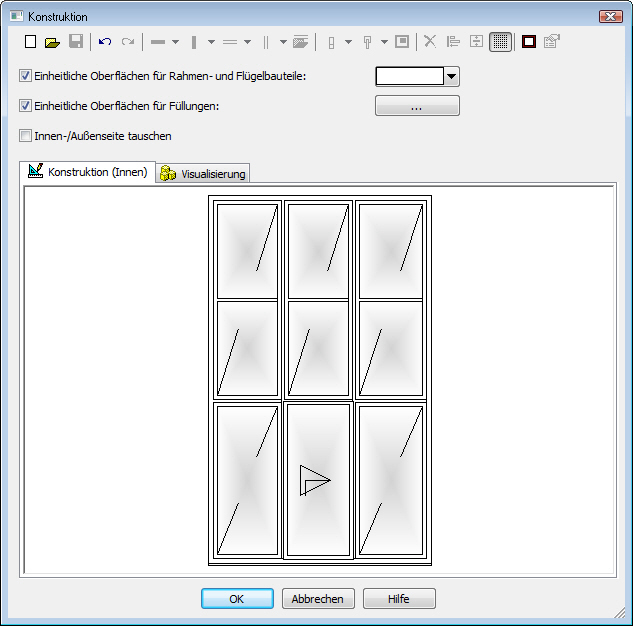Click the Abbrechen button
Image resolution: width=633 pixels, height=626 pixels.
tap(318, 599)
